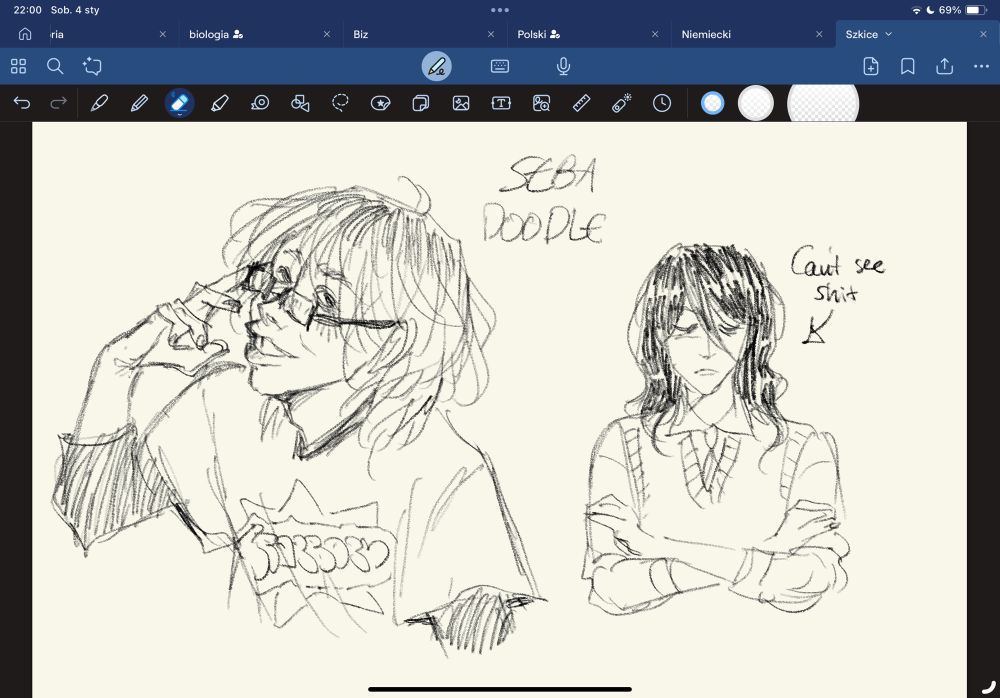1000x698 pixels.
Task: Open the more options ellipsis menu
Action: point(981,66)
